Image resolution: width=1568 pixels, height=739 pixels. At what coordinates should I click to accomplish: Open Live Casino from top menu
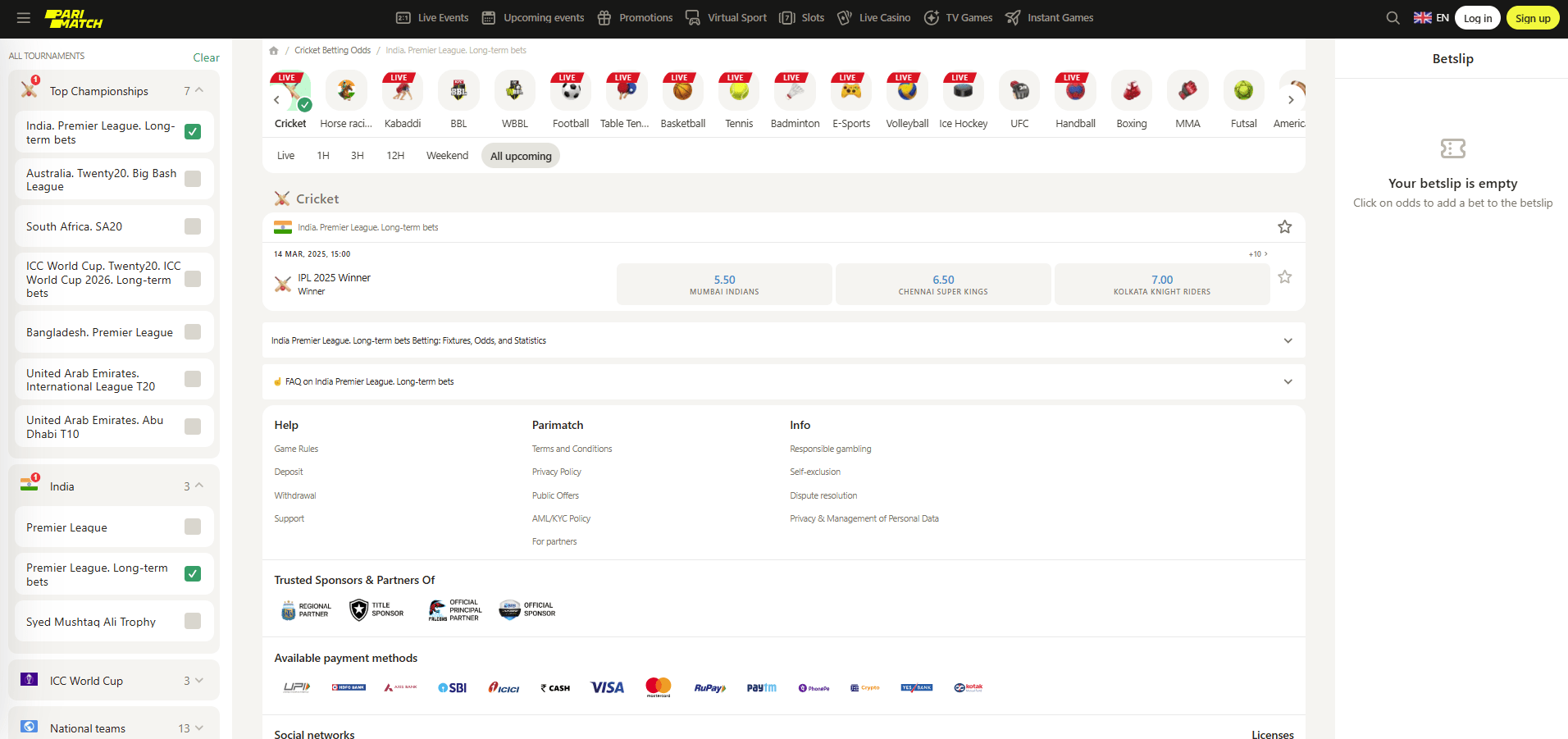(x=874, y=18)
